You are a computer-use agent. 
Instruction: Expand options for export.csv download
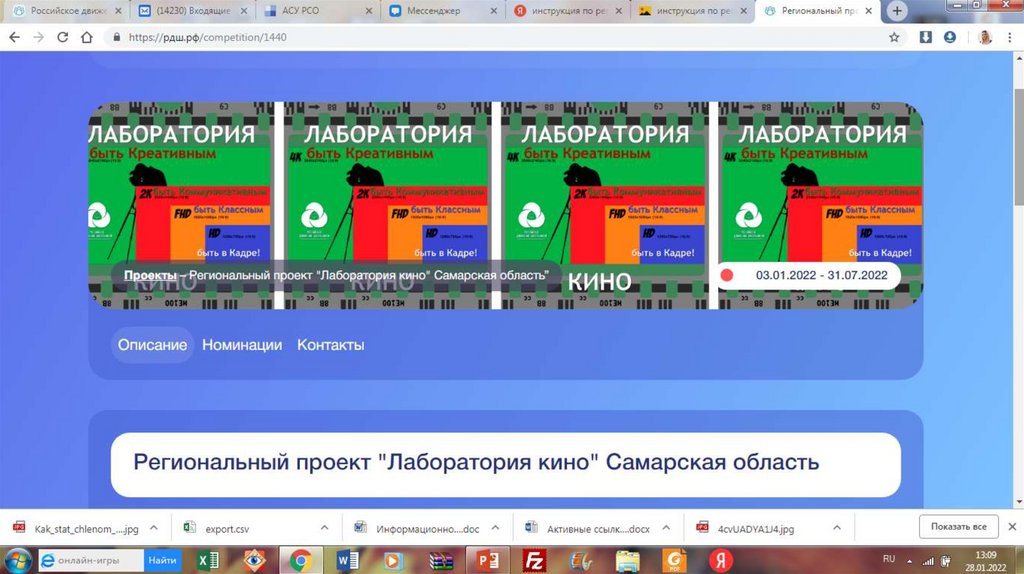click(x=324, y=527)
